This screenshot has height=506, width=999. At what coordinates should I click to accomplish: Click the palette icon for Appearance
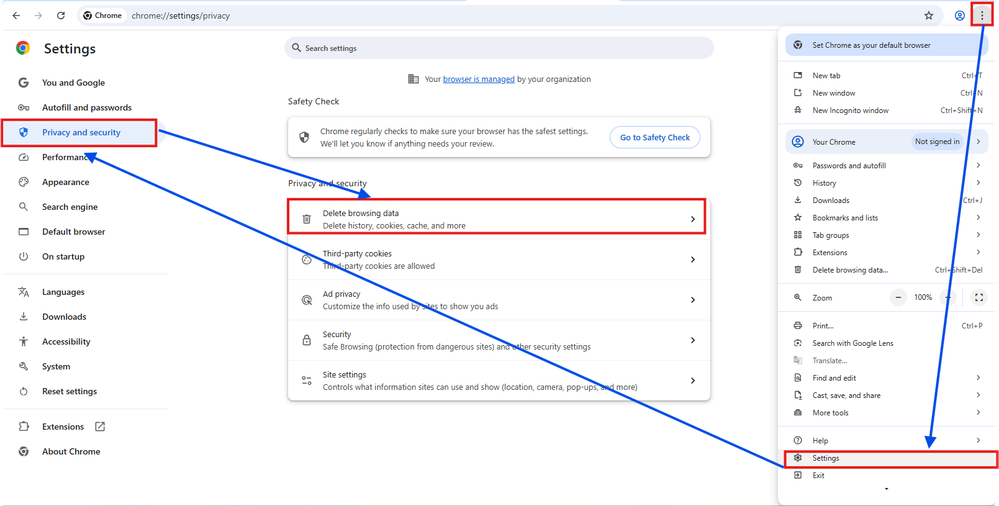coord(24,182)
